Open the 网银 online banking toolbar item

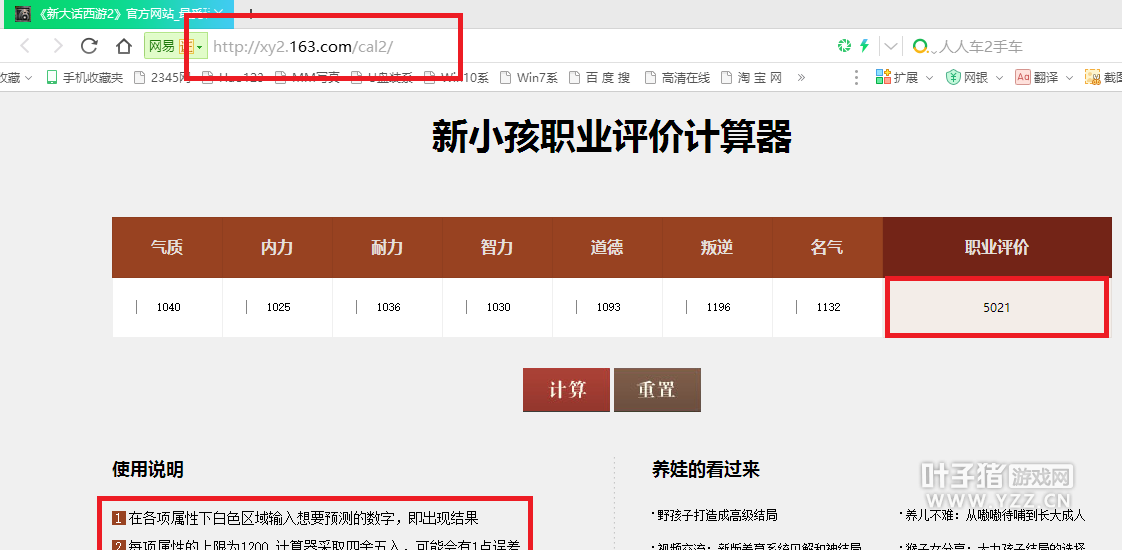[x=968, y=77]
